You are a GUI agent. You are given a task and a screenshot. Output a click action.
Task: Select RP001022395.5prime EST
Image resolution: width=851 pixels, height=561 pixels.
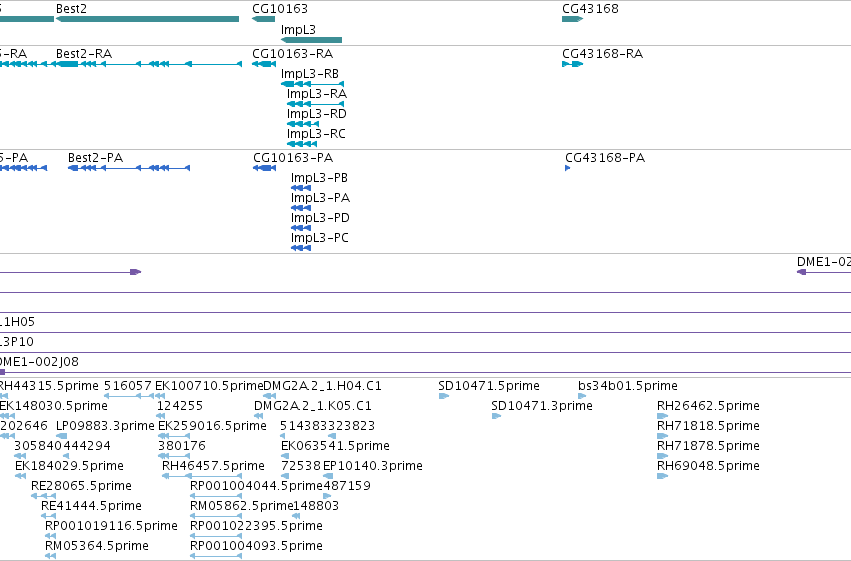tap(216, 536)
